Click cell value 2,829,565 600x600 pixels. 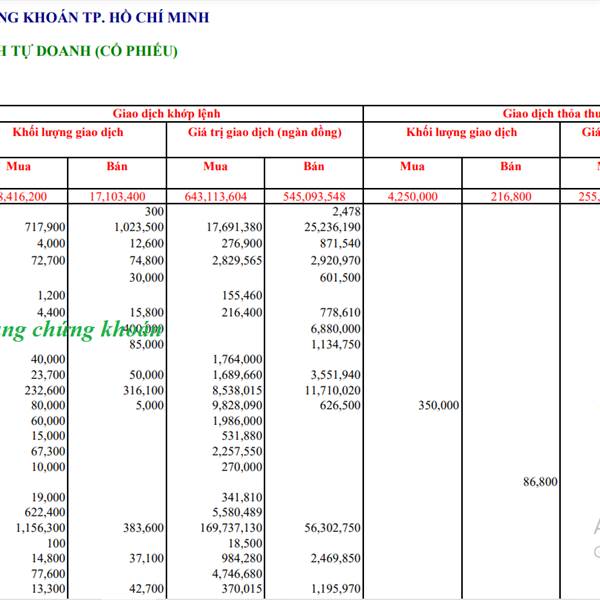click(237, 261)
